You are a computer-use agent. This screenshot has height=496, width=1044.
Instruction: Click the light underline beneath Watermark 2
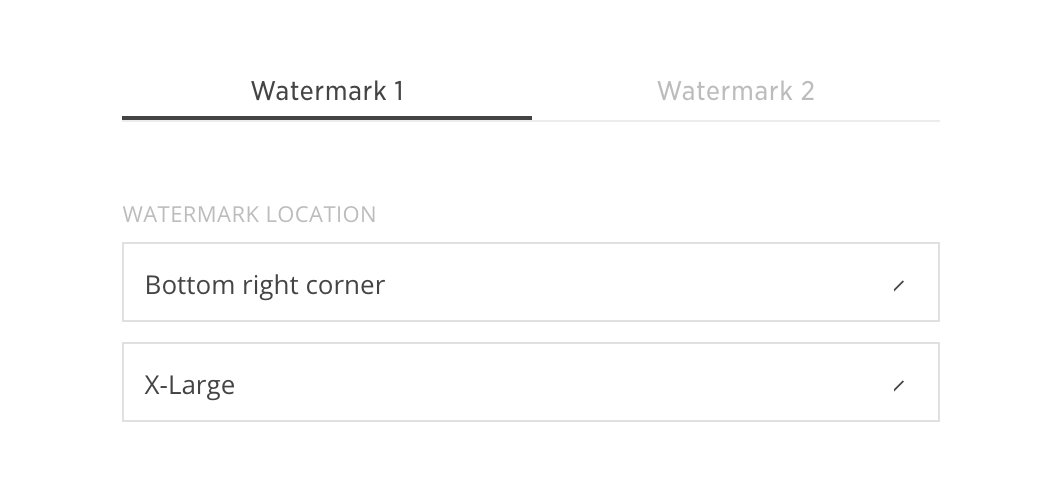[735, 120]
